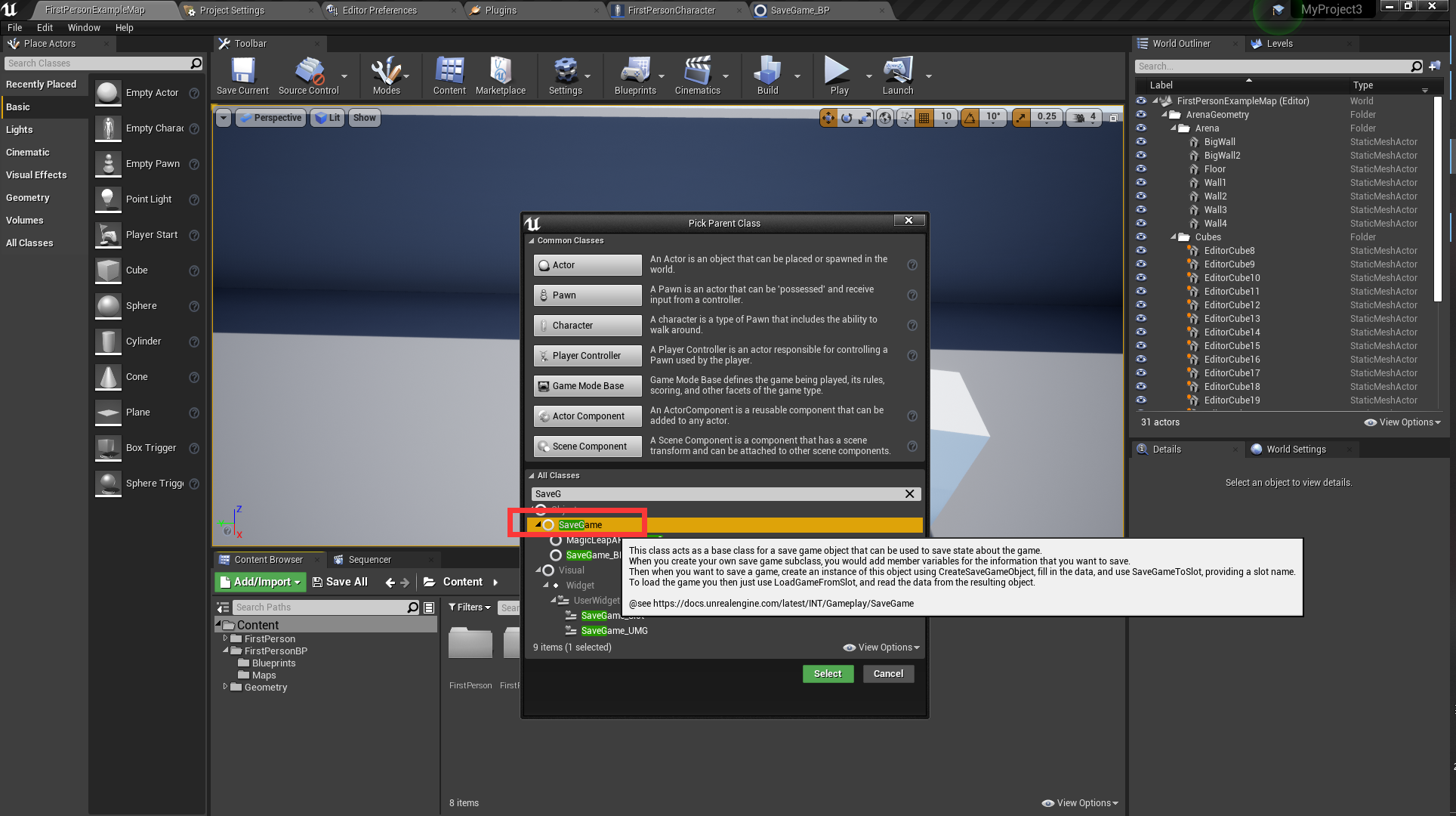Collapse the All Classes section
This screenshot has width=1456, height=816.
[531, 476]
